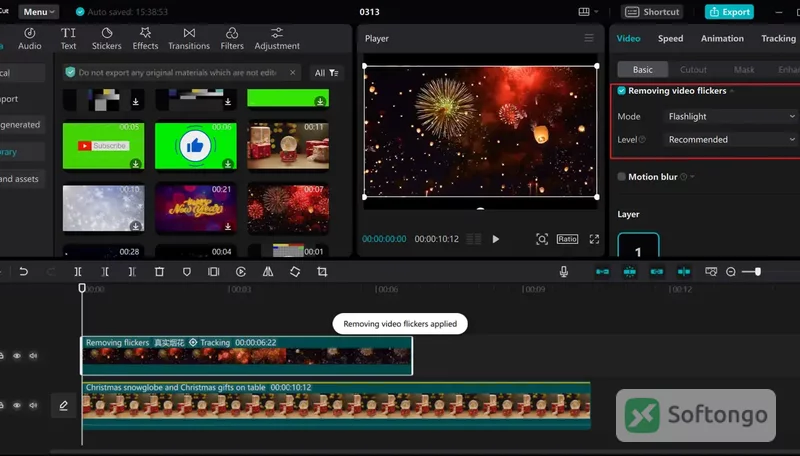Click the Ratio button in Player
The height and width of the screenshot is (456, 800).
[567, 239]
